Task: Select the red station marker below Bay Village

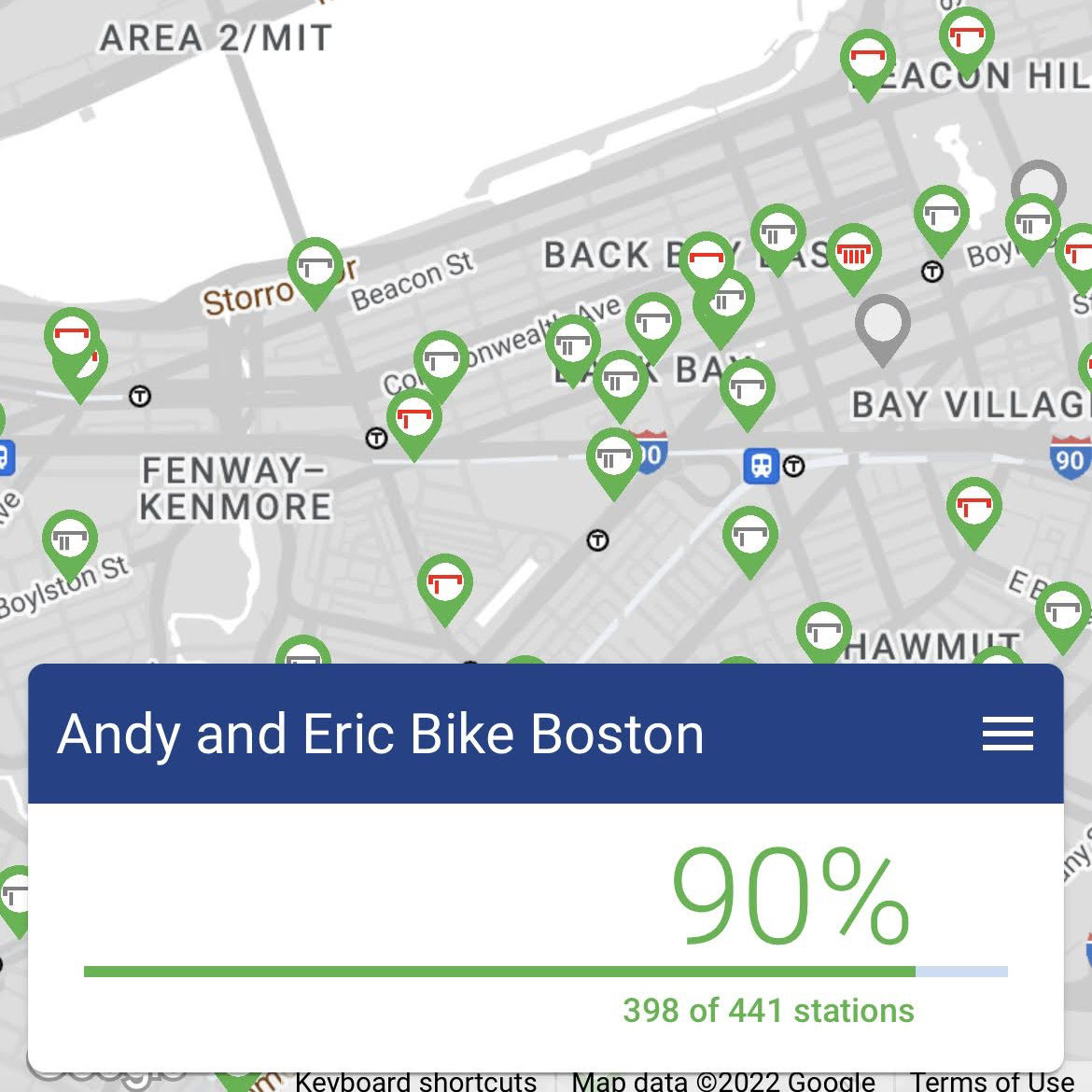Action: click(x=973, y=509)
